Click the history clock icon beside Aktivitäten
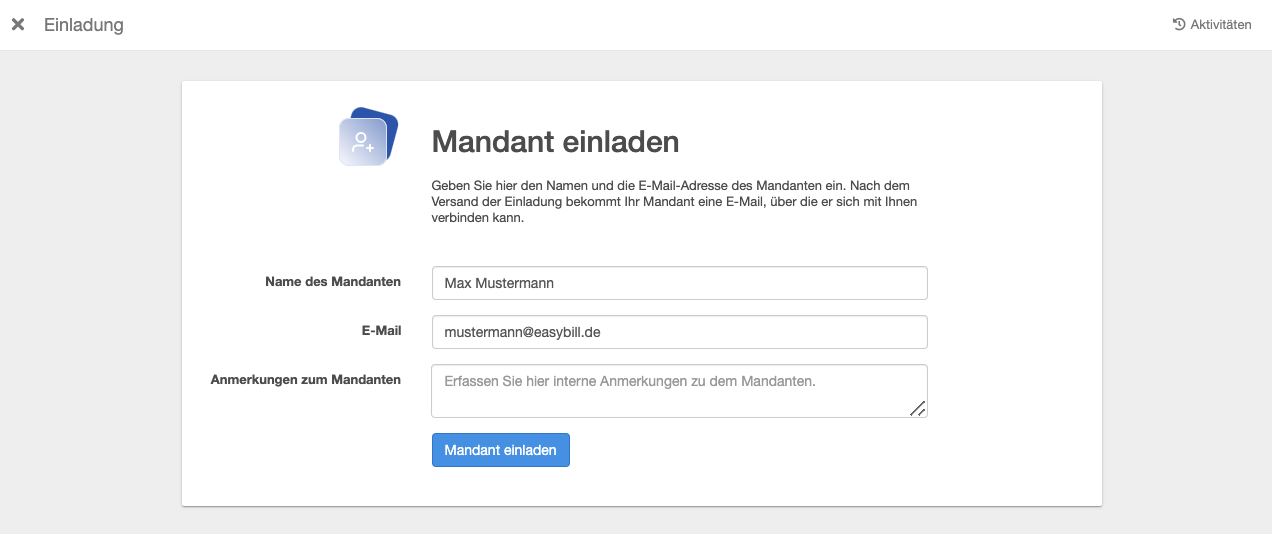The width and height of the screenshot is (1272, 534). (x=1179, y=25)
